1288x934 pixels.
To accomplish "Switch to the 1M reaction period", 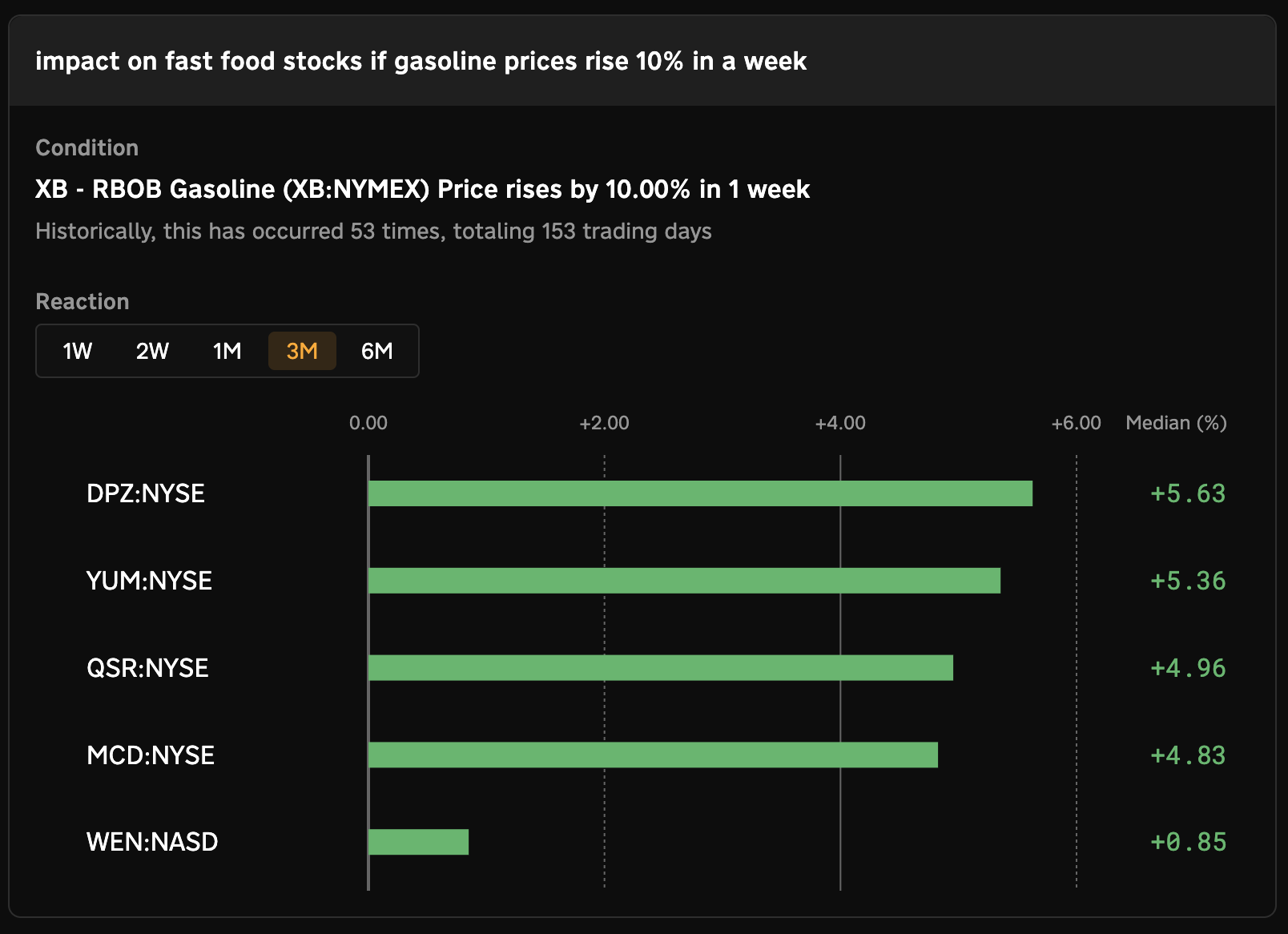I will pyautogui.click(x=227, y=351).
